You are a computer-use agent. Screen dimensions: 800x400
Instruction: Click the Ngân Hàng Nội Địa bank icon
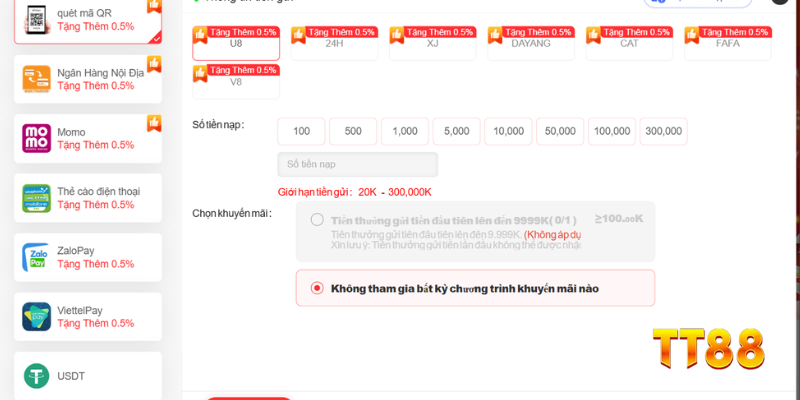[36, 79]
